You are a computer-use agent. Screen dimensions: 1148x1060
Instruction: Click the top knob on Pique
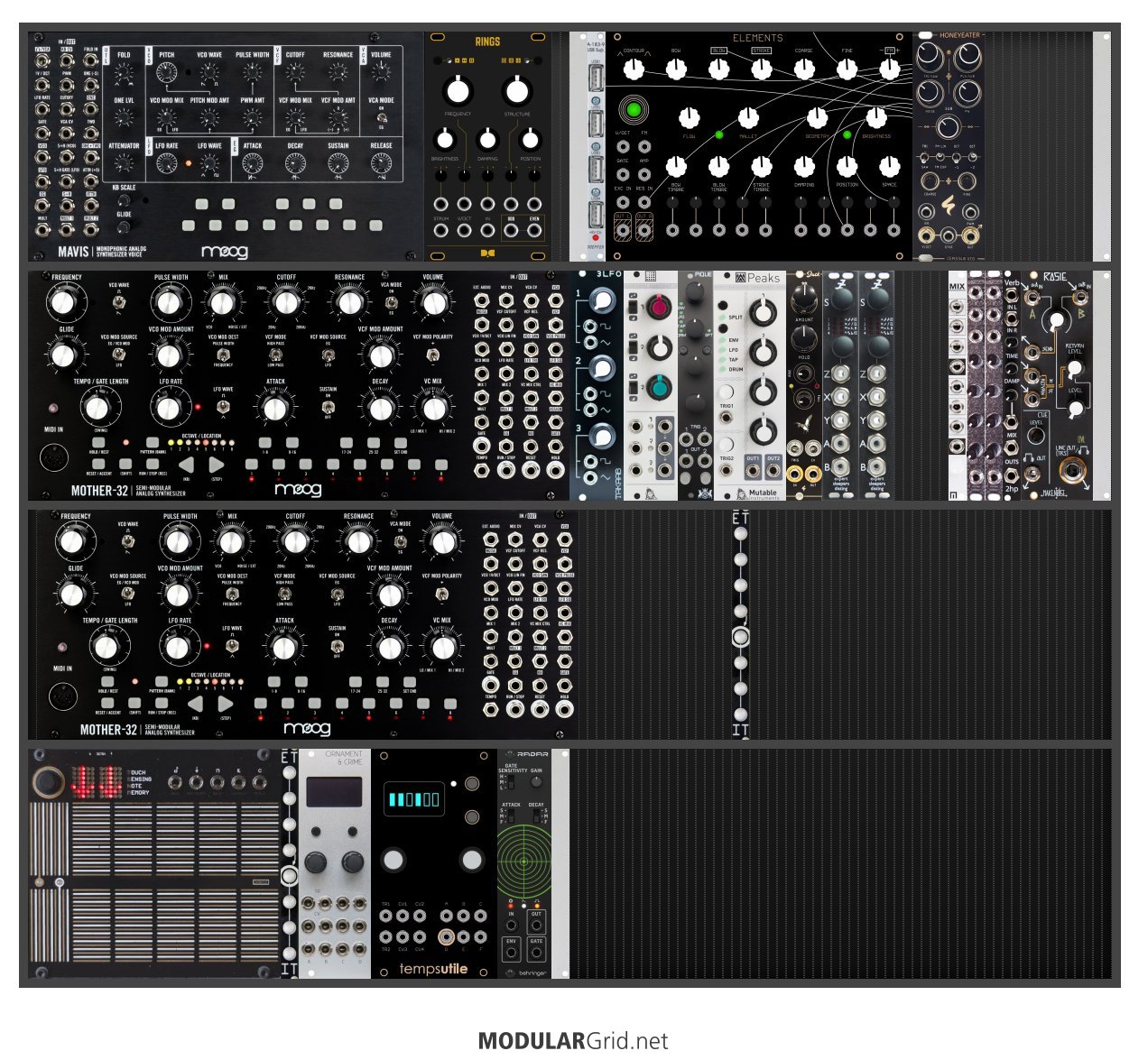click(694, 291)
